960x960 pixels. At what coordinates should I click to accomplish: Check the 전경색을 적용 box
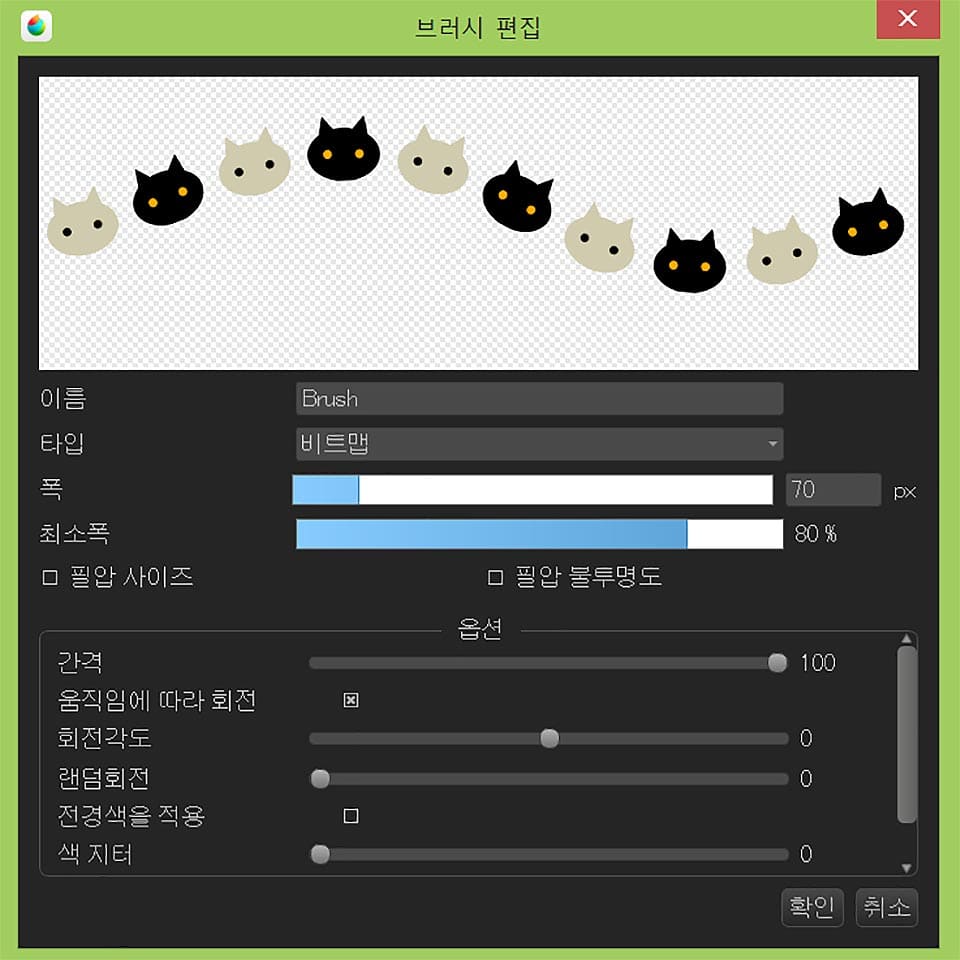click(351, 816)
